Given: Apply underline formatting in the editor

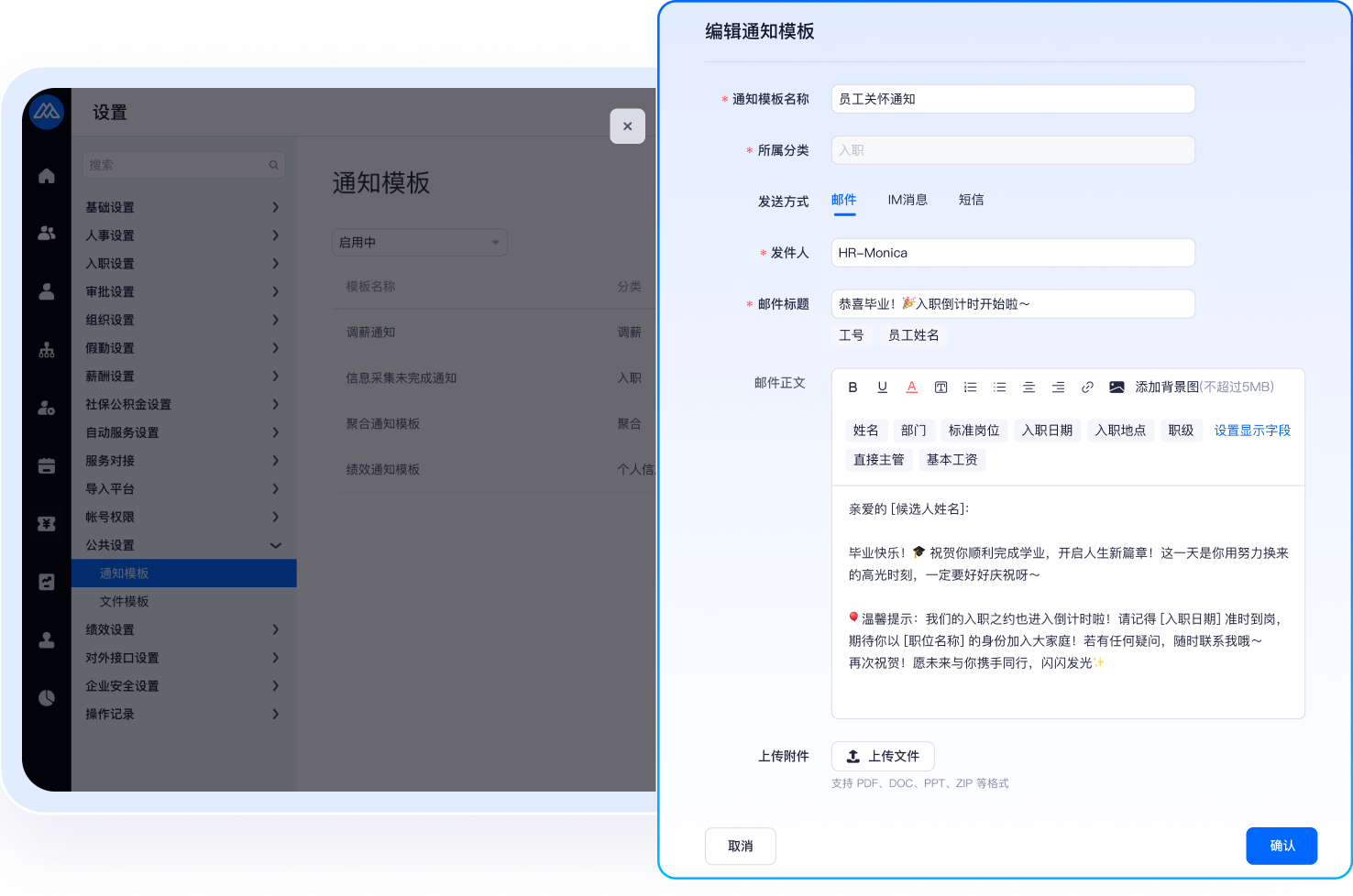Looking at the screenshot, I should click(x=882, y=388).
